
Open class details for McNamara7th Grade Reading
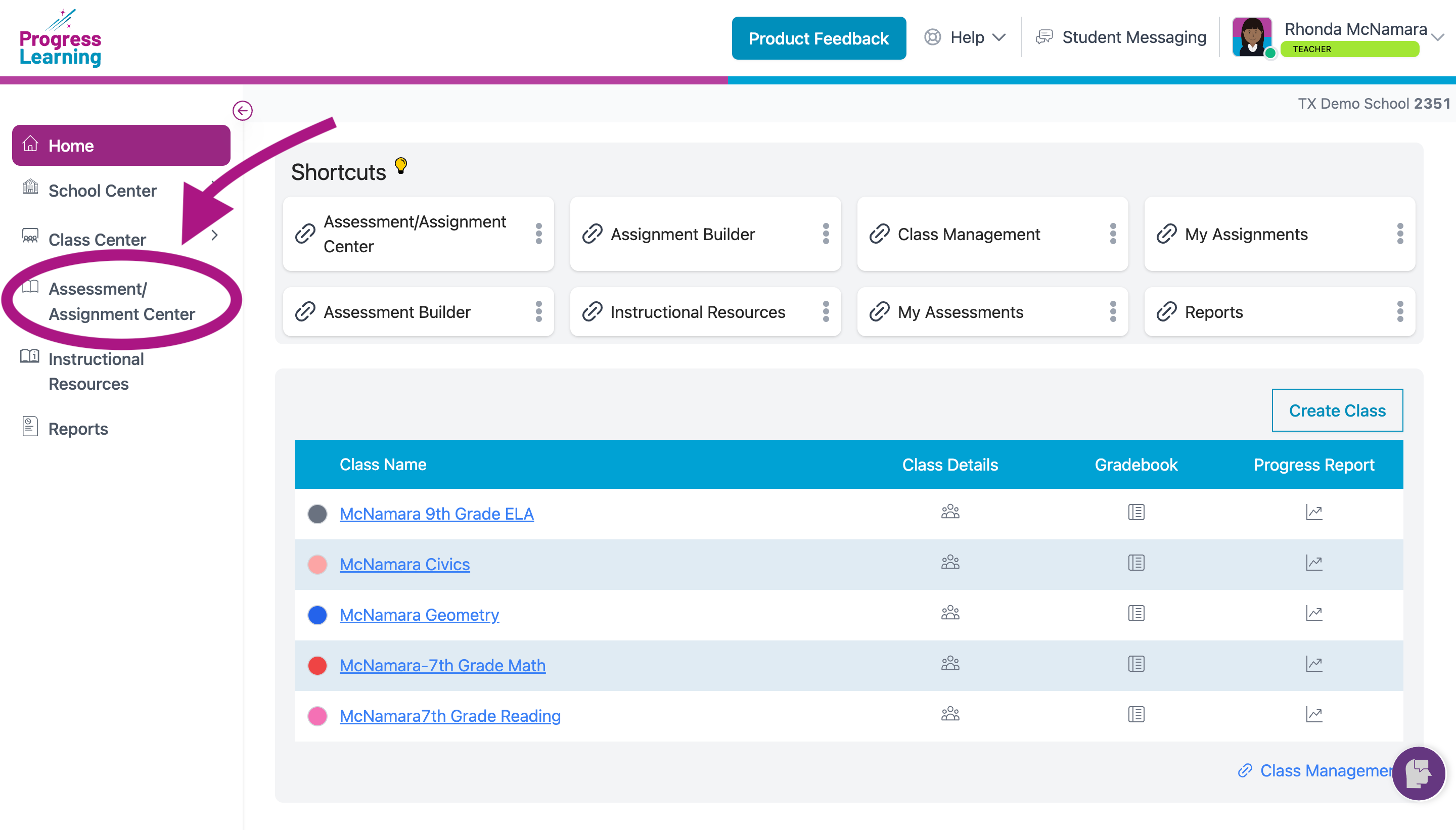click(950, 714)
